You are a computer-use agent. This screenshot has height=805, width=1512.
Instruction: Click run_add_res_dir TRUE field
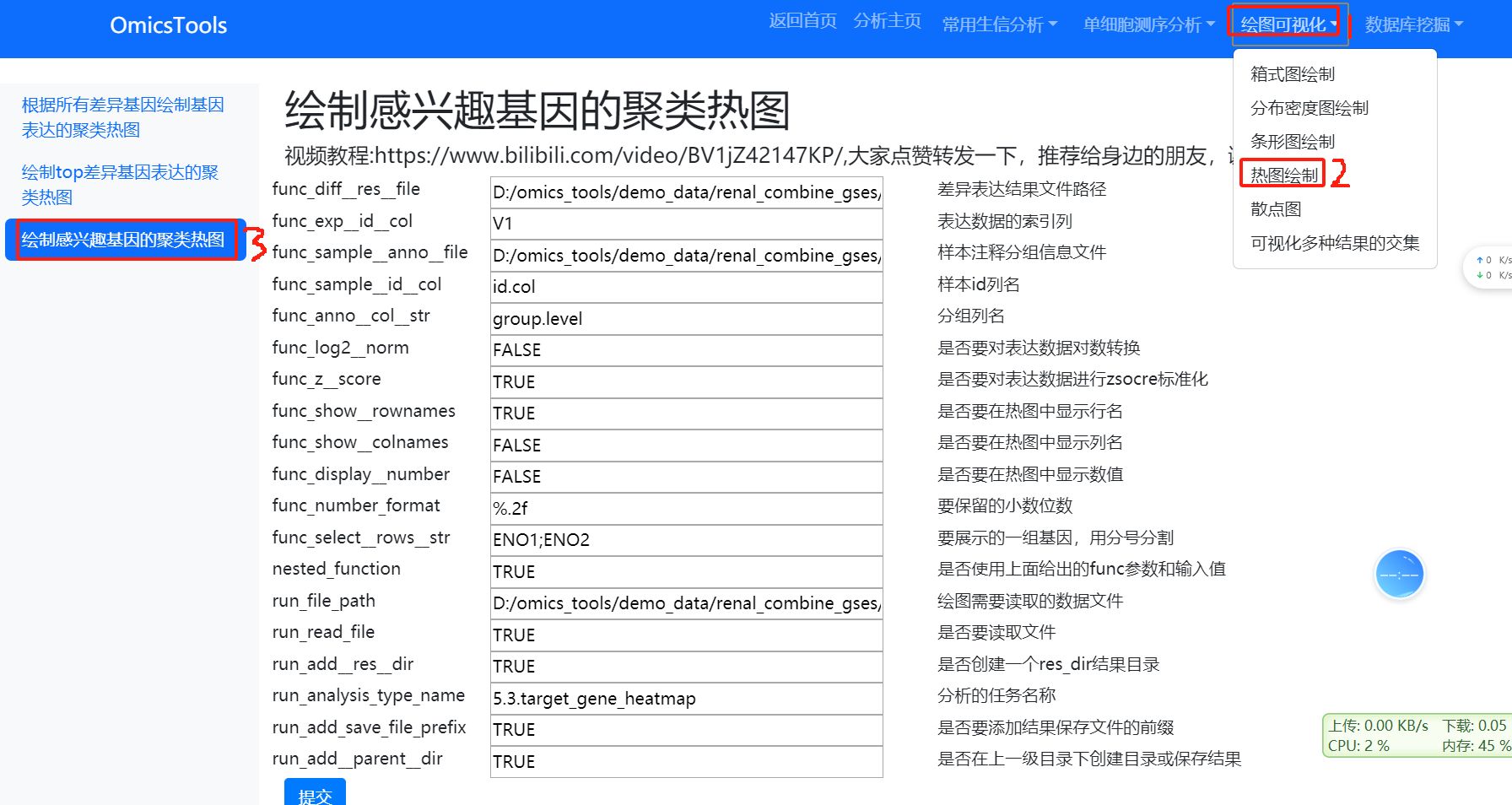pyautogui.click(x=687, y=667)
